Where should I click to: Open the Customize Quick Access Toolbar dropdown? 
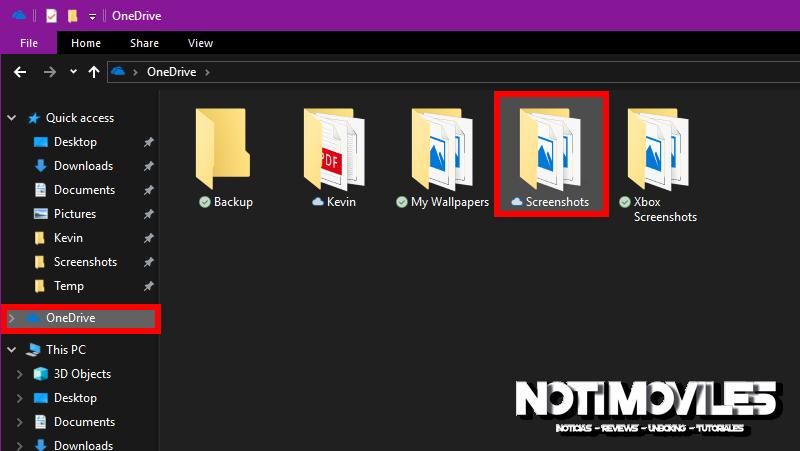92,16
